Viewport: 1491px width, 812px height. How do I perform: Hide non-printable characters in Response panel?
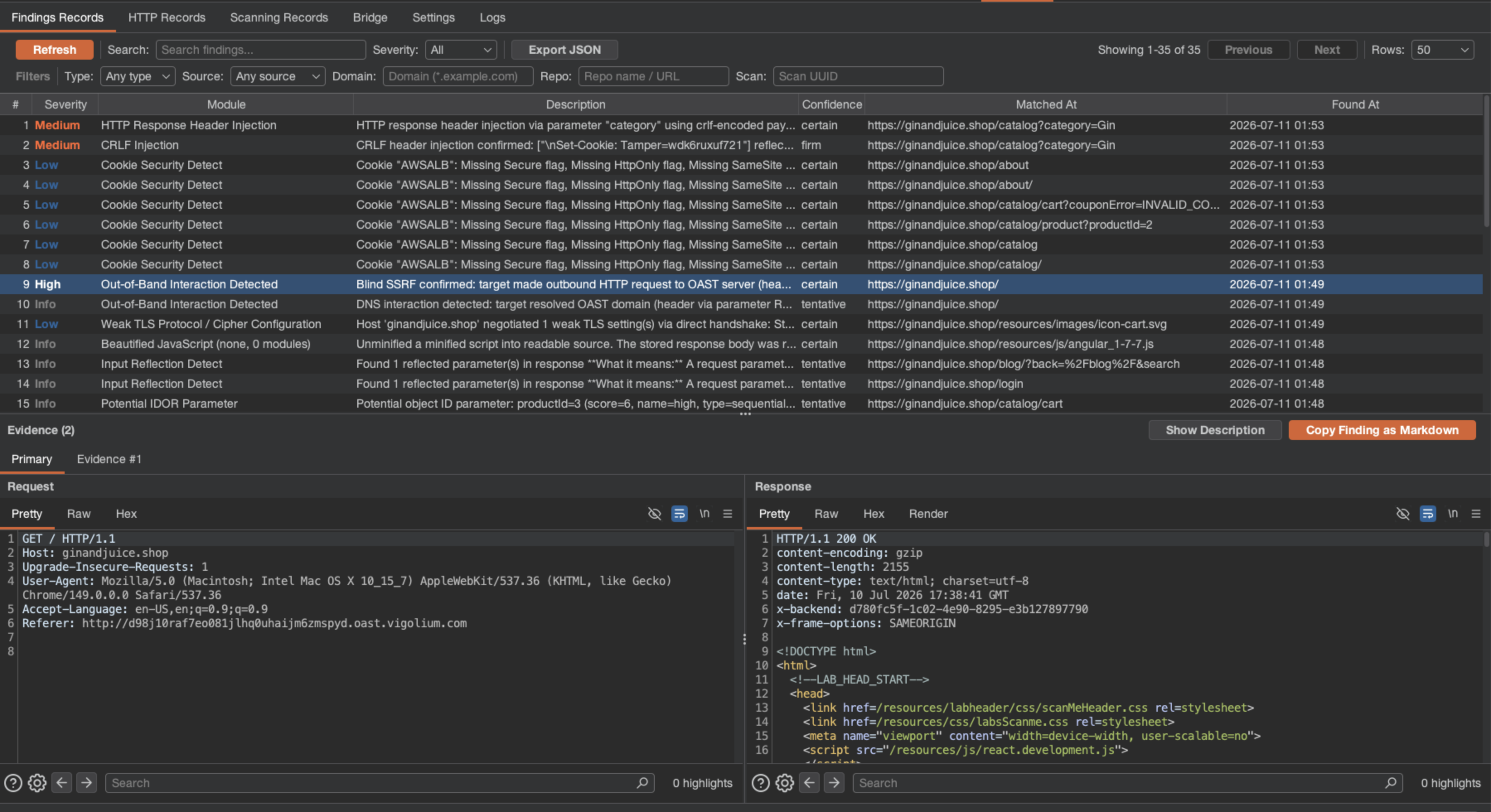1402,513
